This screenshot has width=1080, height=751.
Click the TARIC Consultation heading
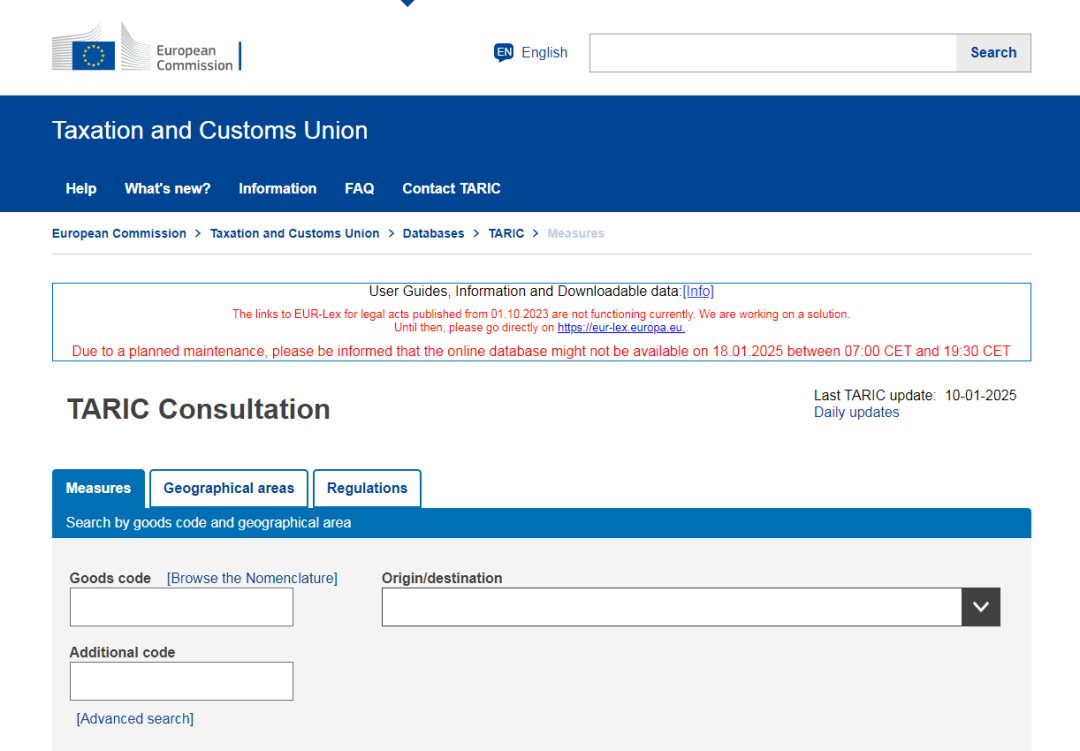pyautogui.click(x=199, y=409)
